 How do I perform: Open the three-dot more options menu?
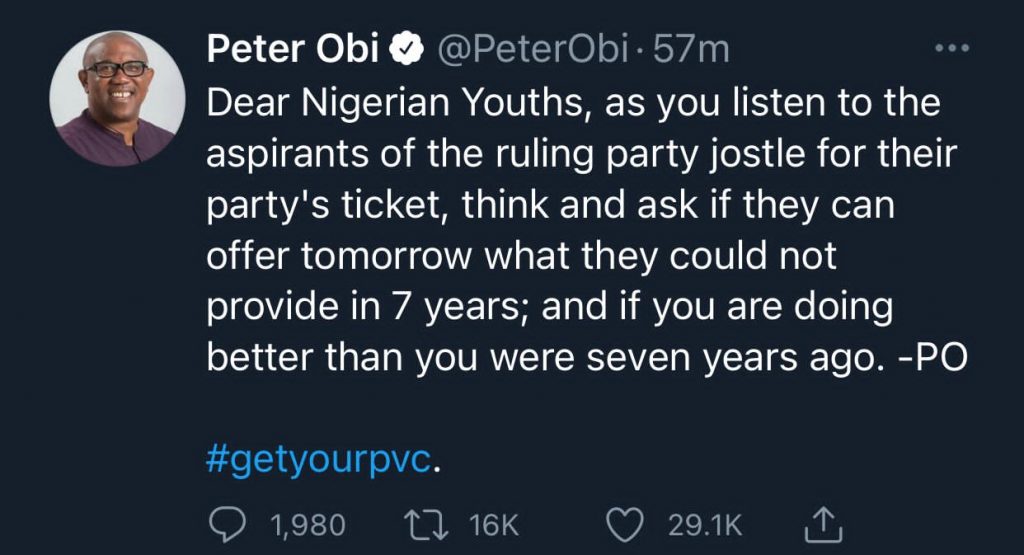click(952, 48)
